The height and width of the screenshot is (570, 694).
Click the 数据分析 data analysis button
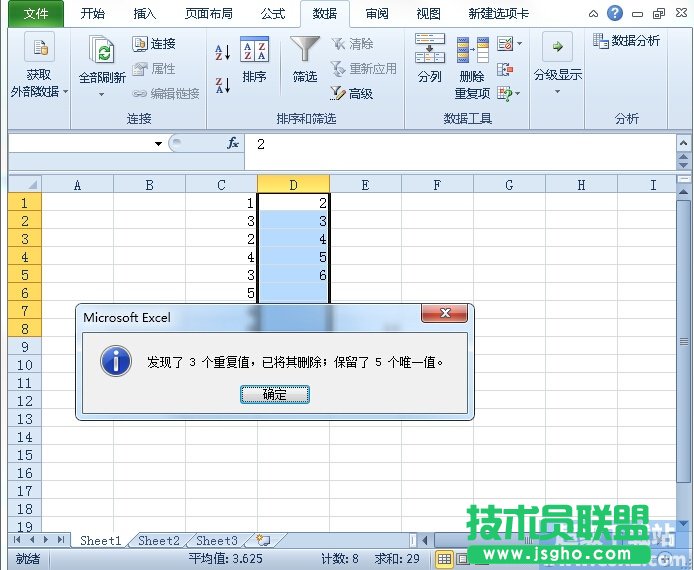point(627,41)
